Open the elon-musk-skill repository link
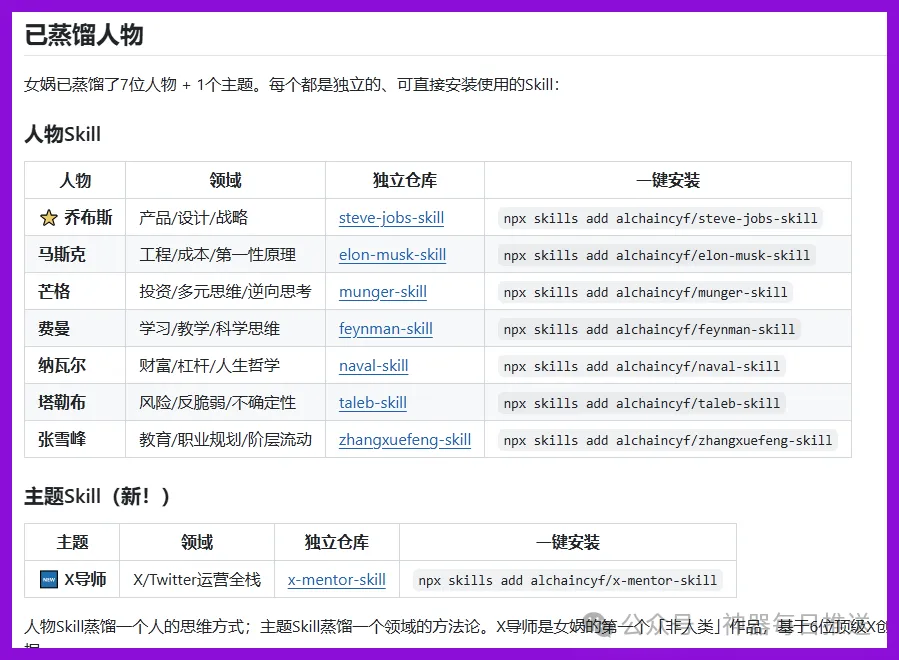This screenshot has width=899, height=660. pyautogui.click(x=392, y=255)
